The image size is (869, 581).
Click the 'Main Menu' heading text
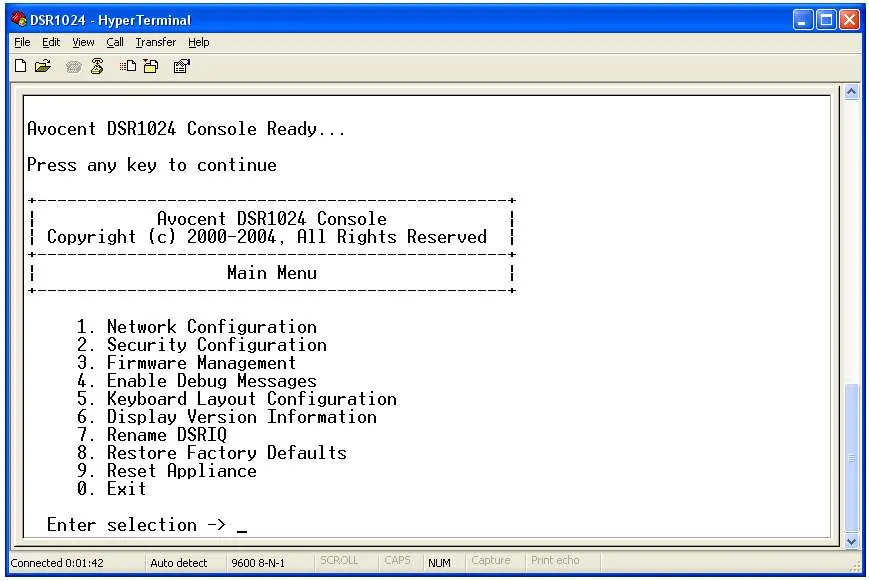[x=272, y=273]
